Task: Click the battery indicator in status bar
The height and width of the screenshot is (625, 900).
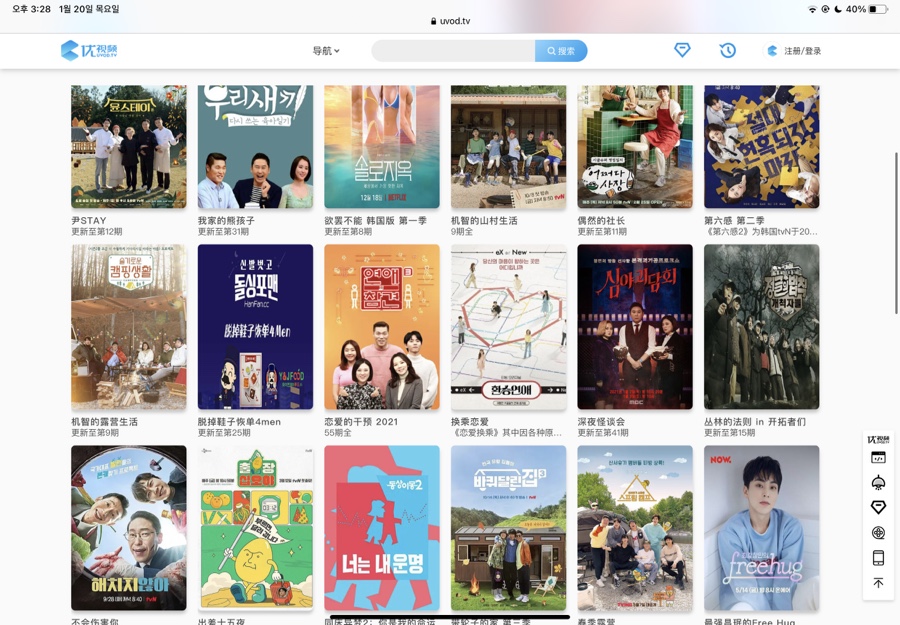Action: point(878,9)
